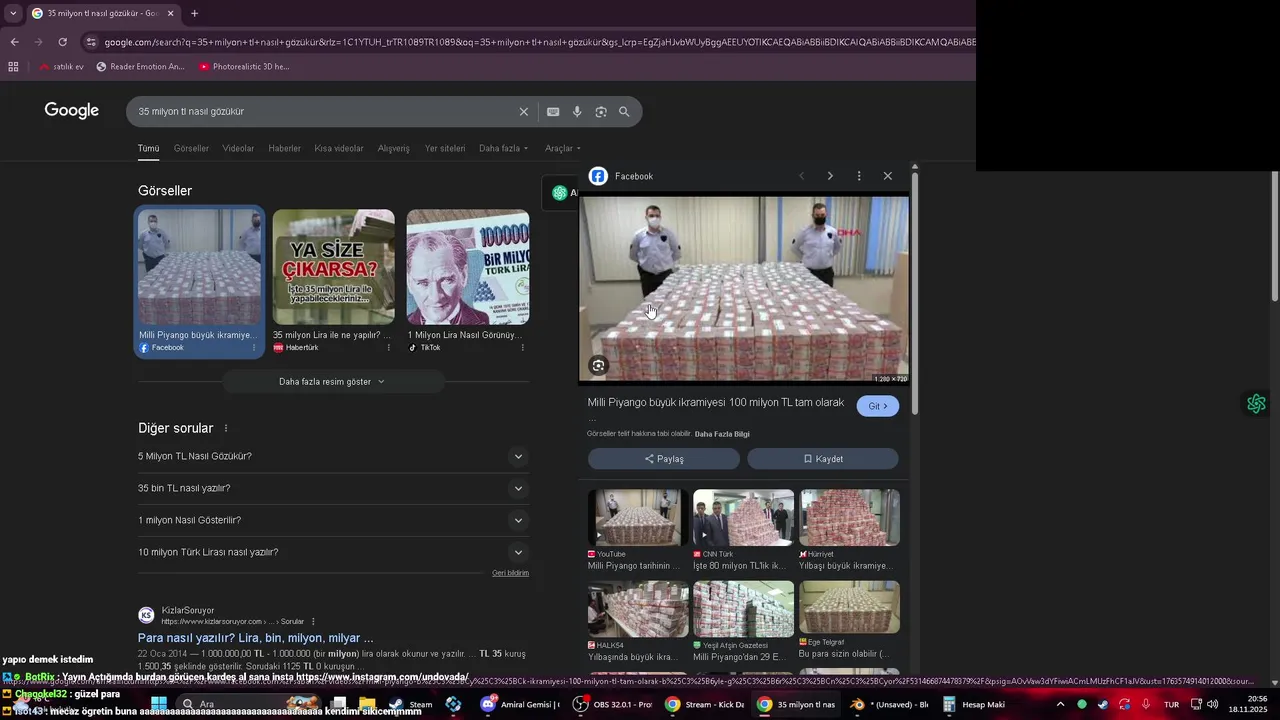Switch to the Kısa videolar tab
This screenshot has height=720, width=1280.
tap(339, 148)
